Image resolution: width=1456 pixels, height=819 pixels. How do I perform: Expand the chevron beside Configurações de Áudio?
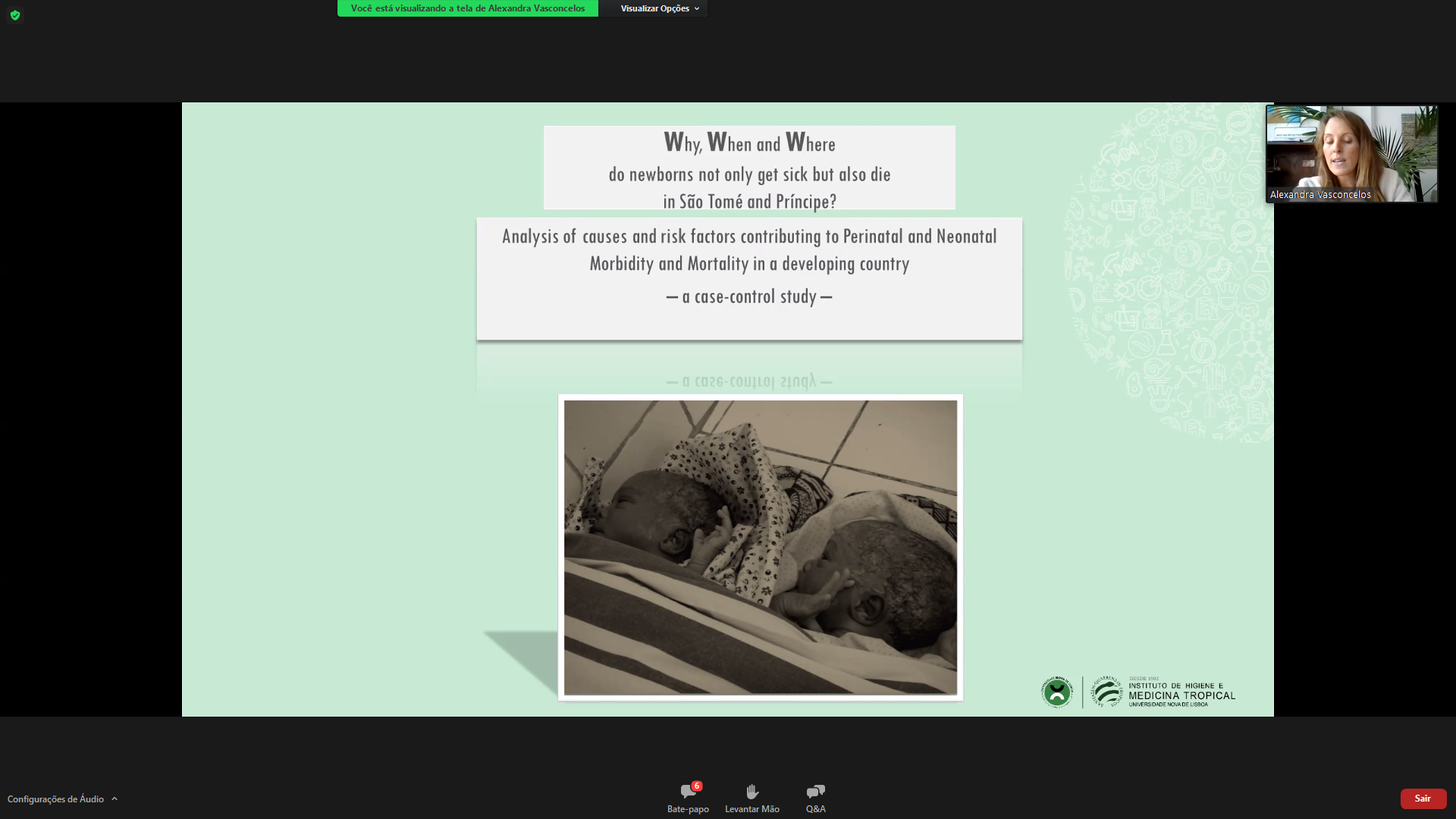click(115, 799)
